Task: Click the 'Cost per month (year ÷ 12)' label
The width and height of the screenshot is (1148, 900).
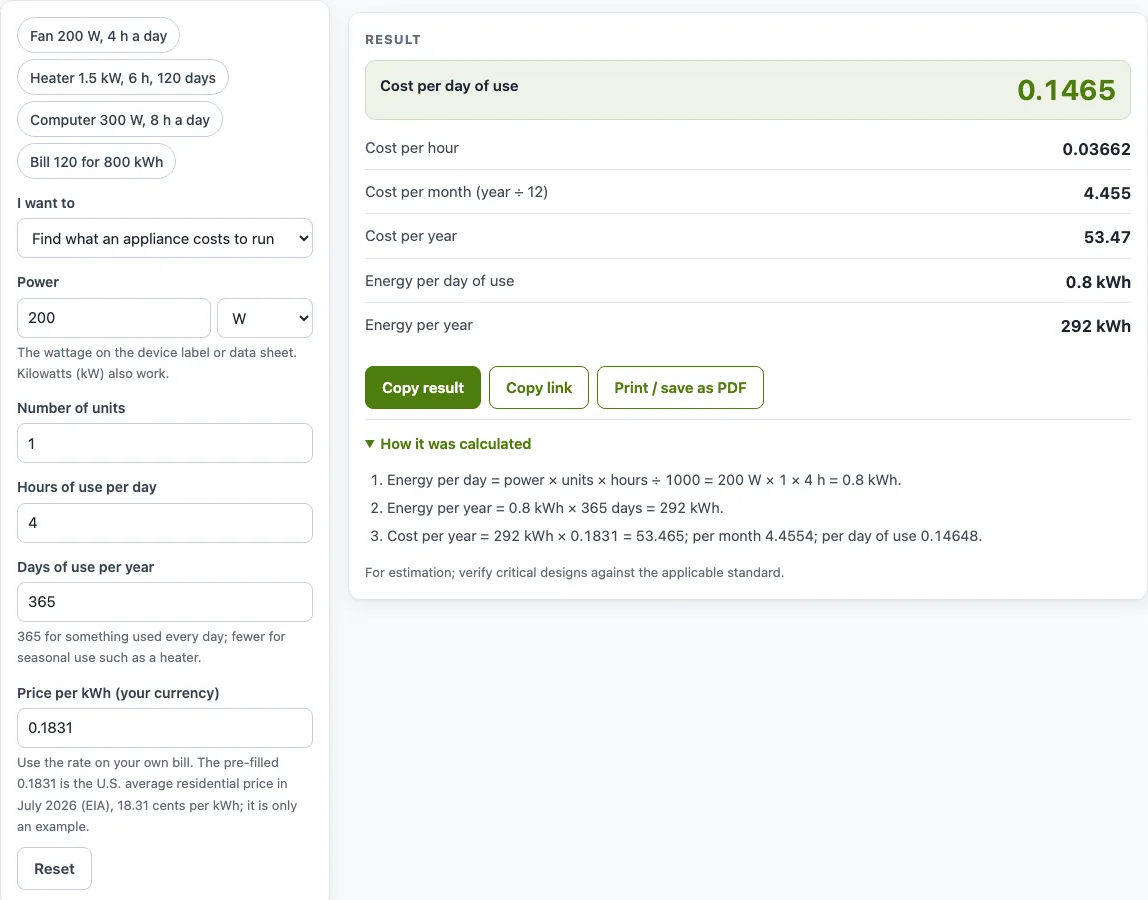Action: pos(456,192)
